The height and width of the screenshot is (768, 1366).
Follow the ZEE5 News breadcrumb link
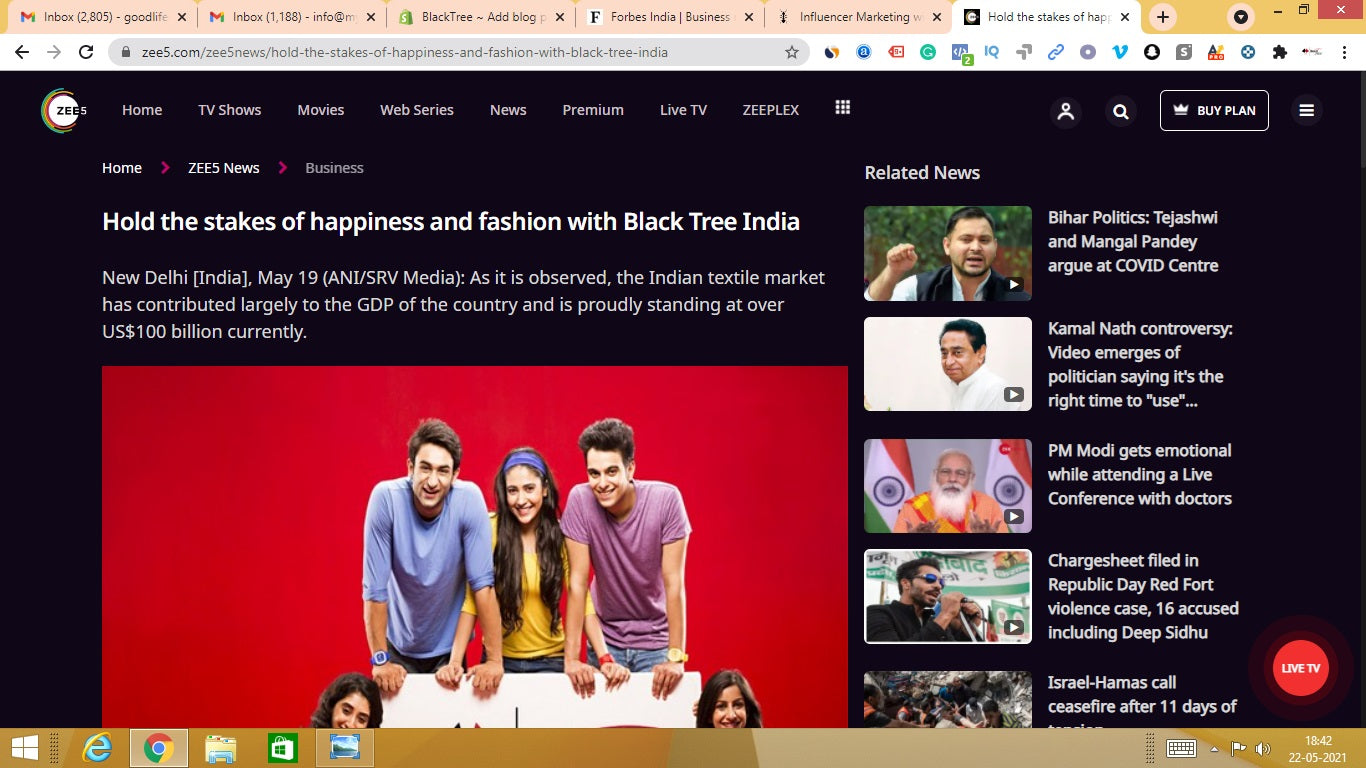(224, 168)
